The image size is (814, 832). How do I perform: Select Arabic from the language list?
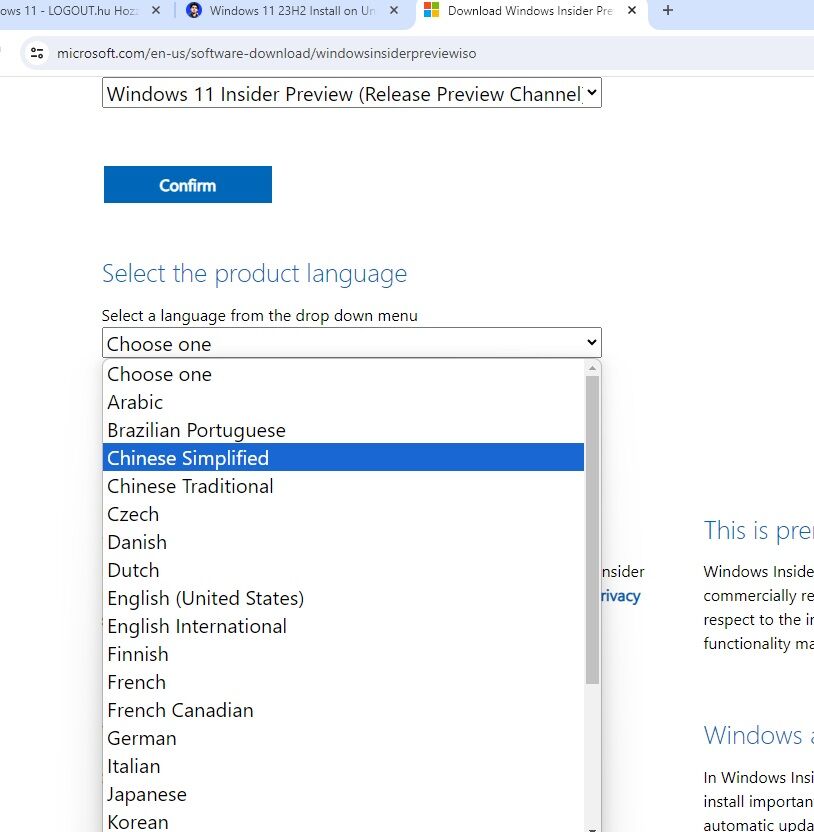point(135,402)
